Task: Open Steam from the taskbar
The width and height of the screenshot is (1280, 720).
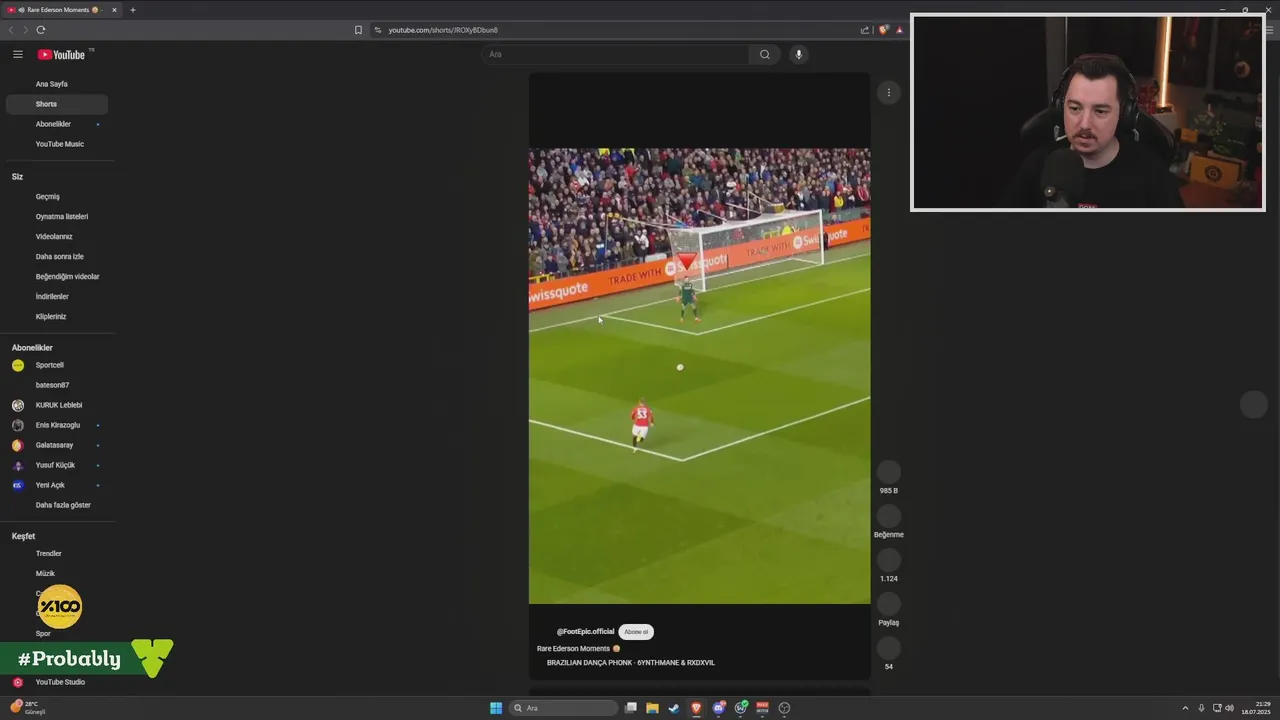Action: (674, 708)
